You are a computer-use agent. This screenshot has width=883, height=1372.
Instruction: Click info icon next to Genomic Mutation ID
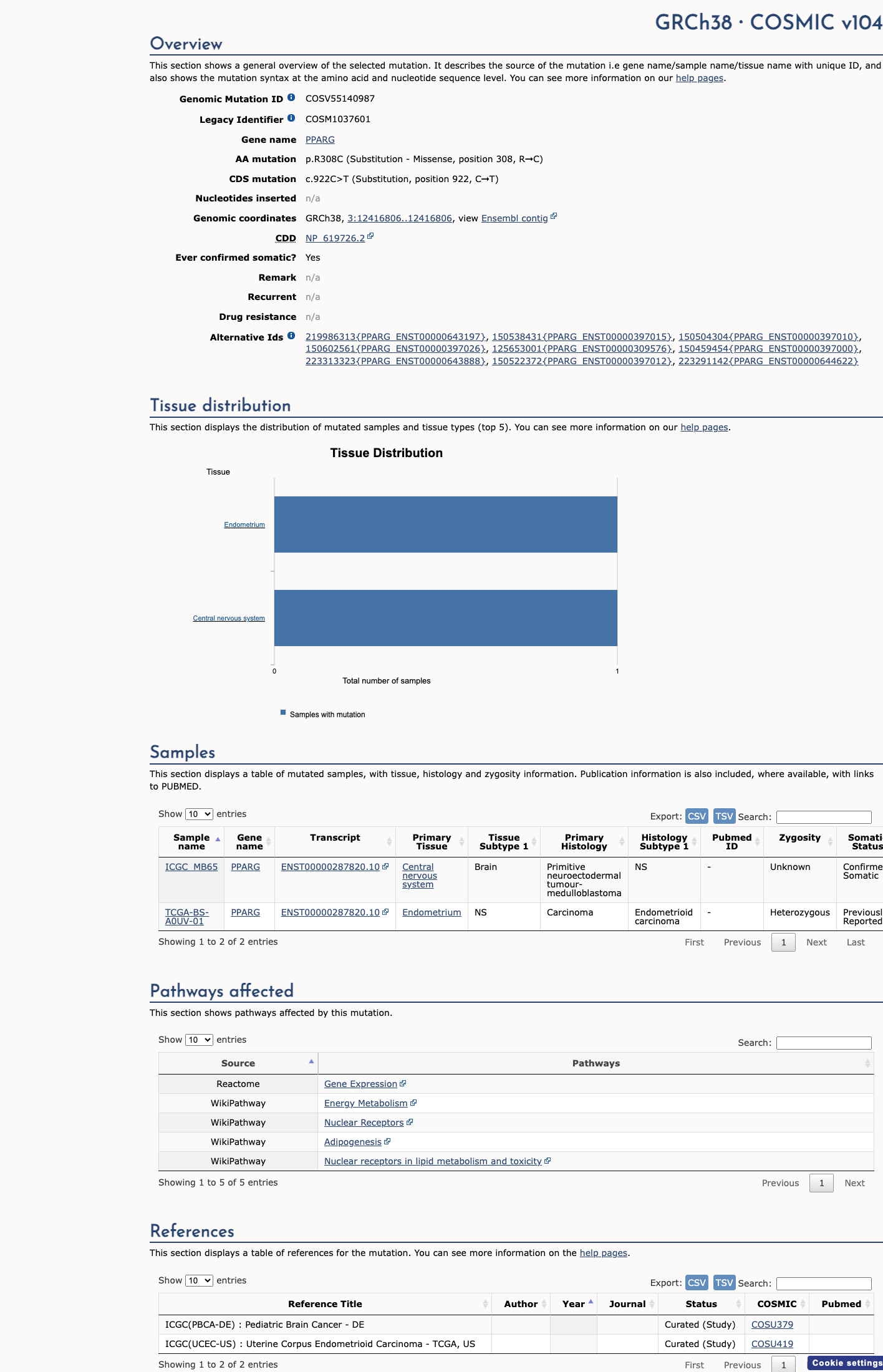click(x=291, y=98)
